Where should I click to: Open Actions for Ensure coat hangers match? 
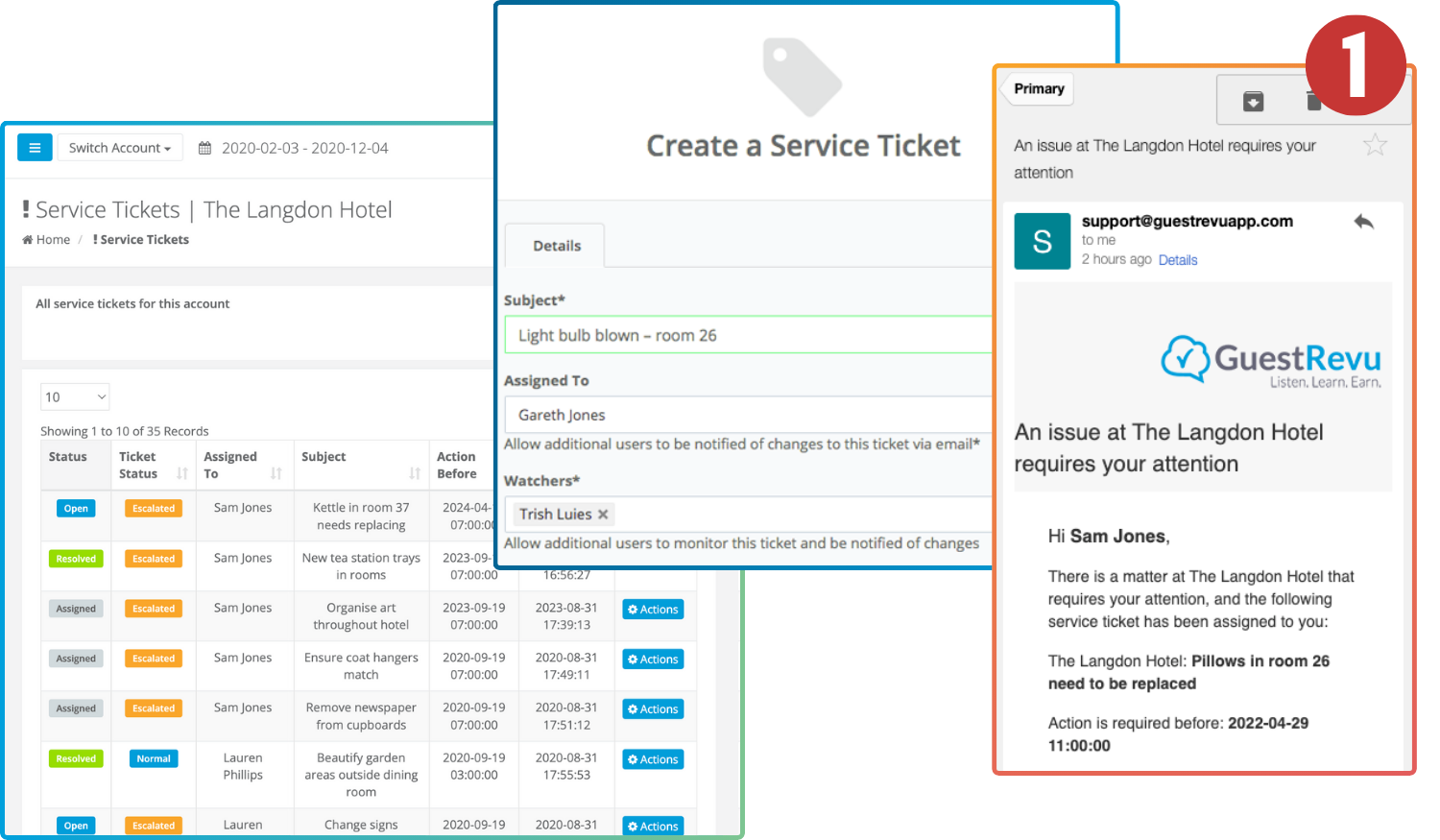653,660
